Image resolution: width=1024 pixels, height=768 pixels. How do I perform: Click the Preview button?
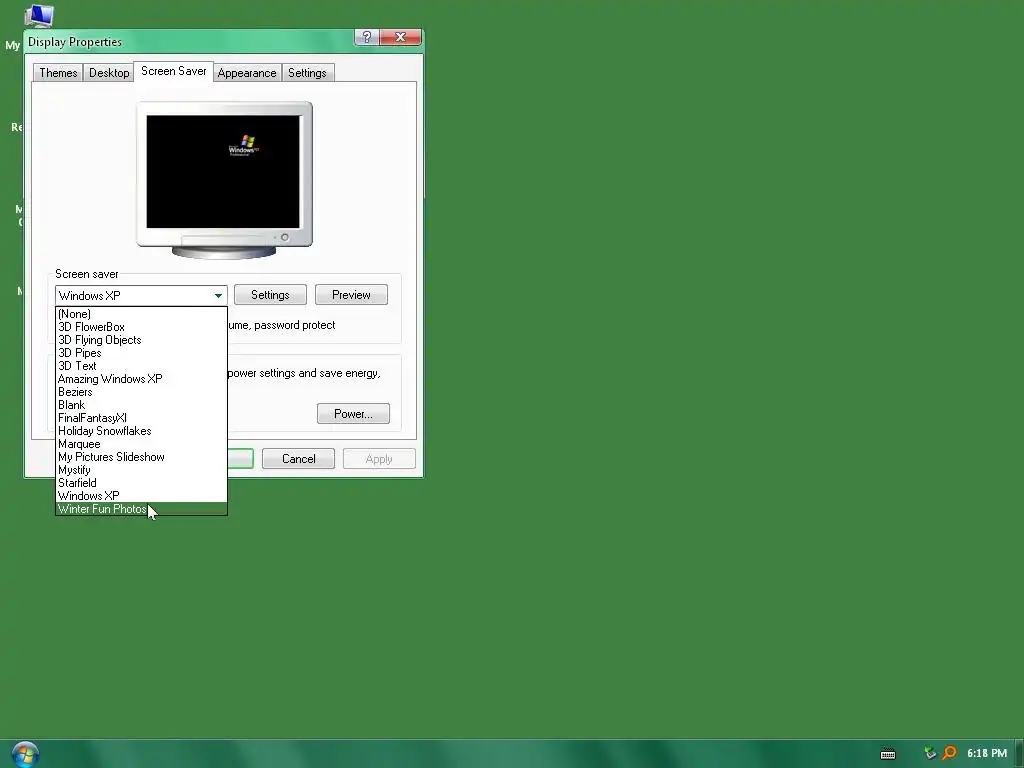click(x=351, y=295)
